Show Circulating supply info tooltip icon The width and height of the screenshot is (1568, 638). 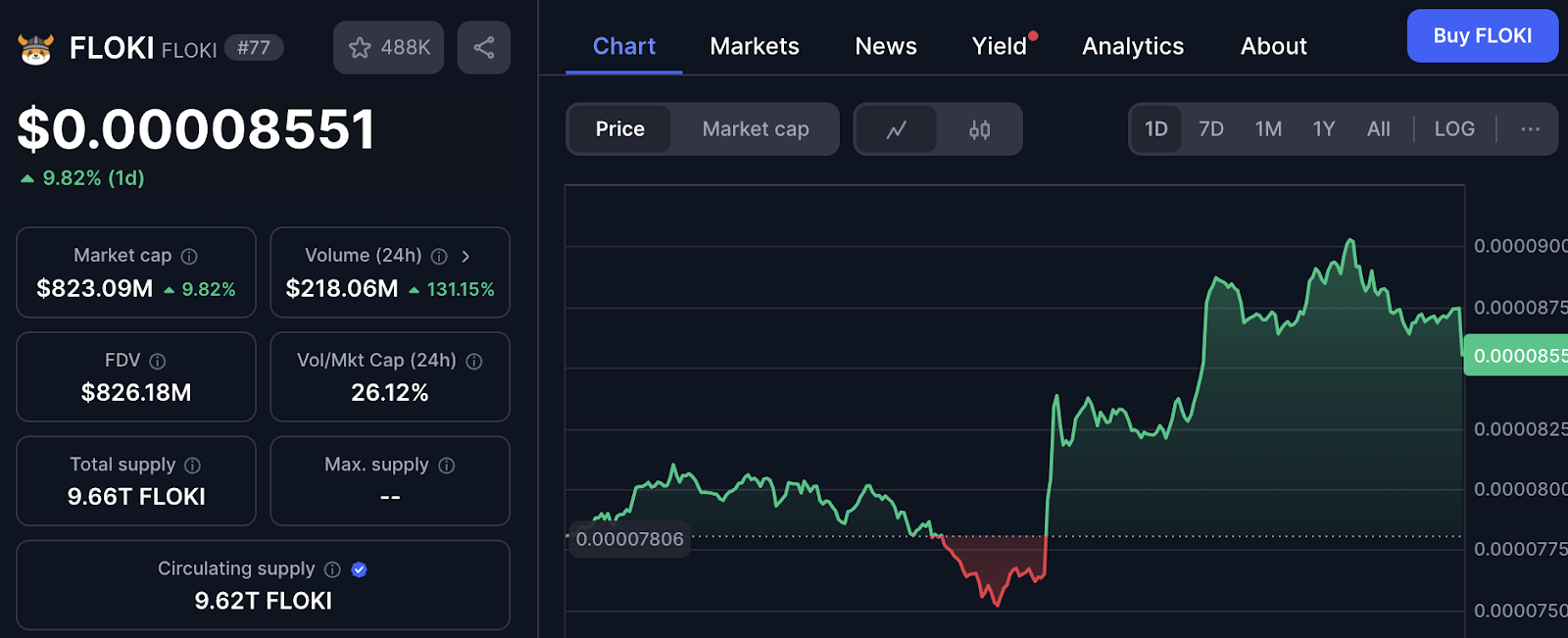point(332,569)
